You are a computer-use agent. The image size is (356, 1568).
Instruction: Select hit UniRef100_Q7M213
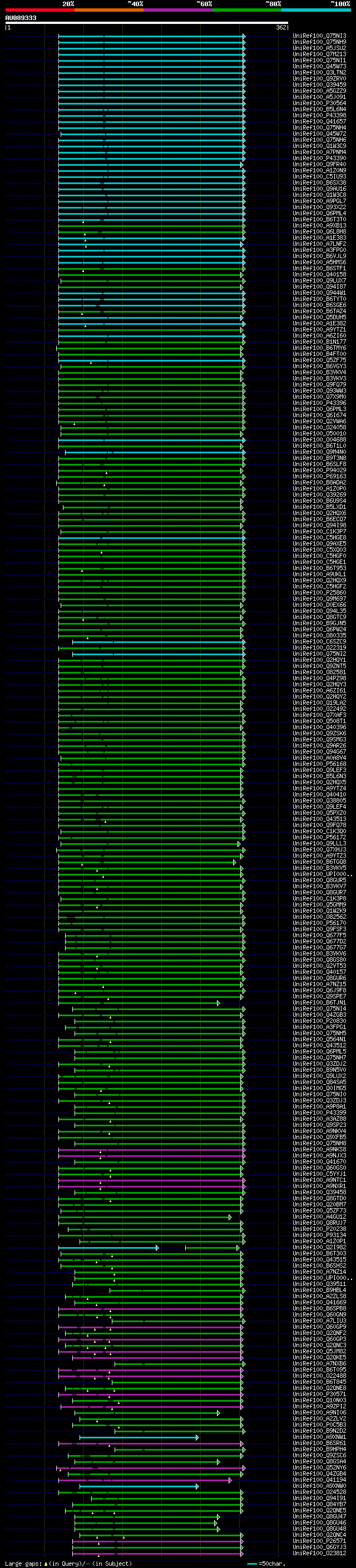coord(319,54)
